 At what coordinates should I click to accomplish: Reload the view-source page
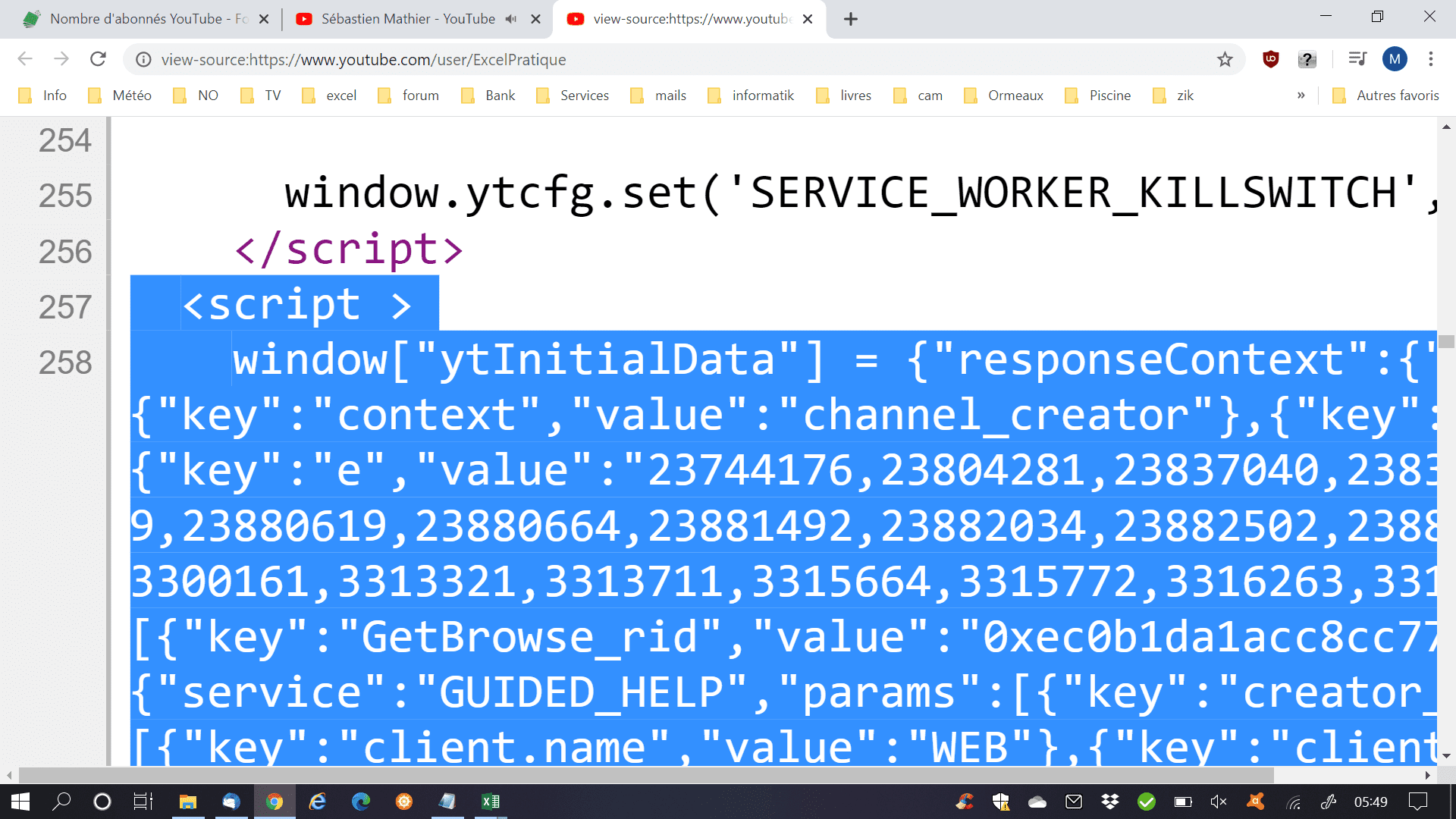click(x=98, y=59)
